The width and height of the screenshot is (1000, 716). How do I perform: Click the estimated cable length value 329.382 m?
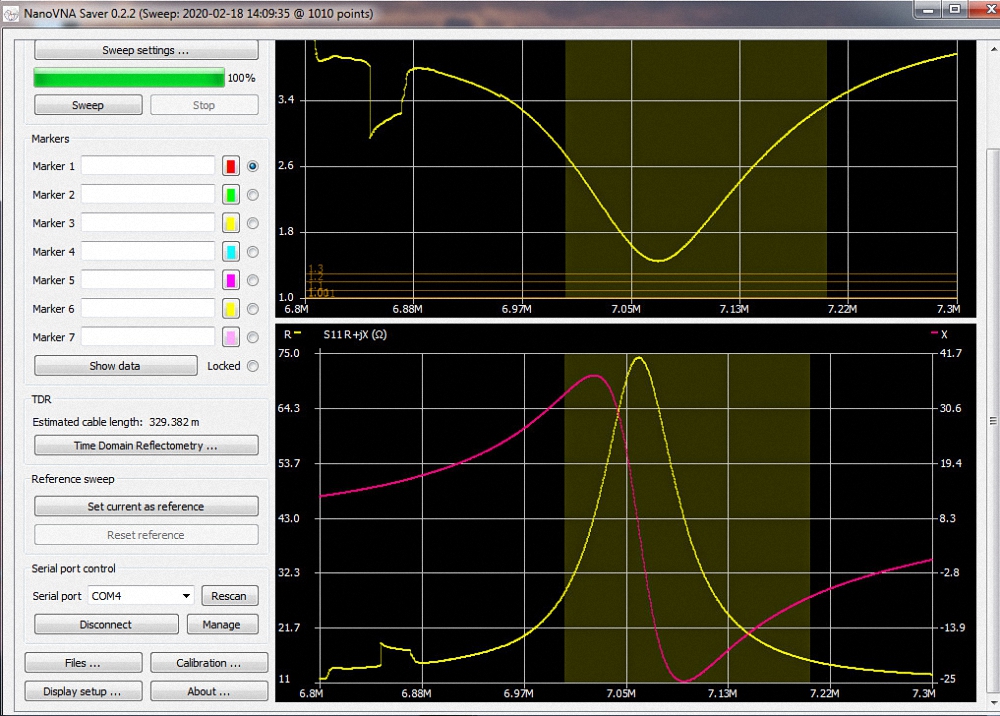[174, 422]
